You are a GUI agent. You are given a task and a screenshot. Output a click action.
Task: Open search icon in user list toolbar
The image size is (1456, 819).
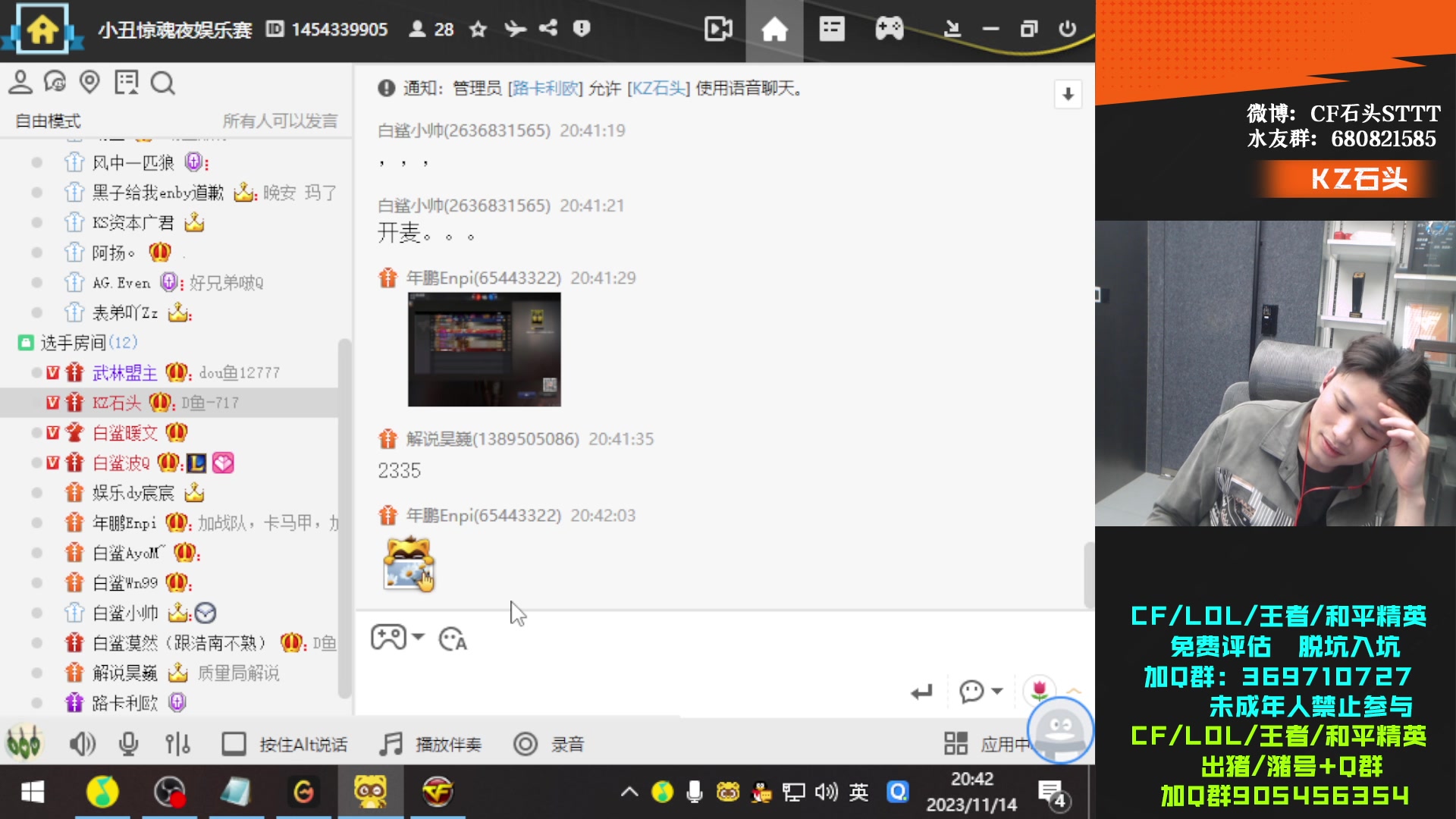coord(162,83)
